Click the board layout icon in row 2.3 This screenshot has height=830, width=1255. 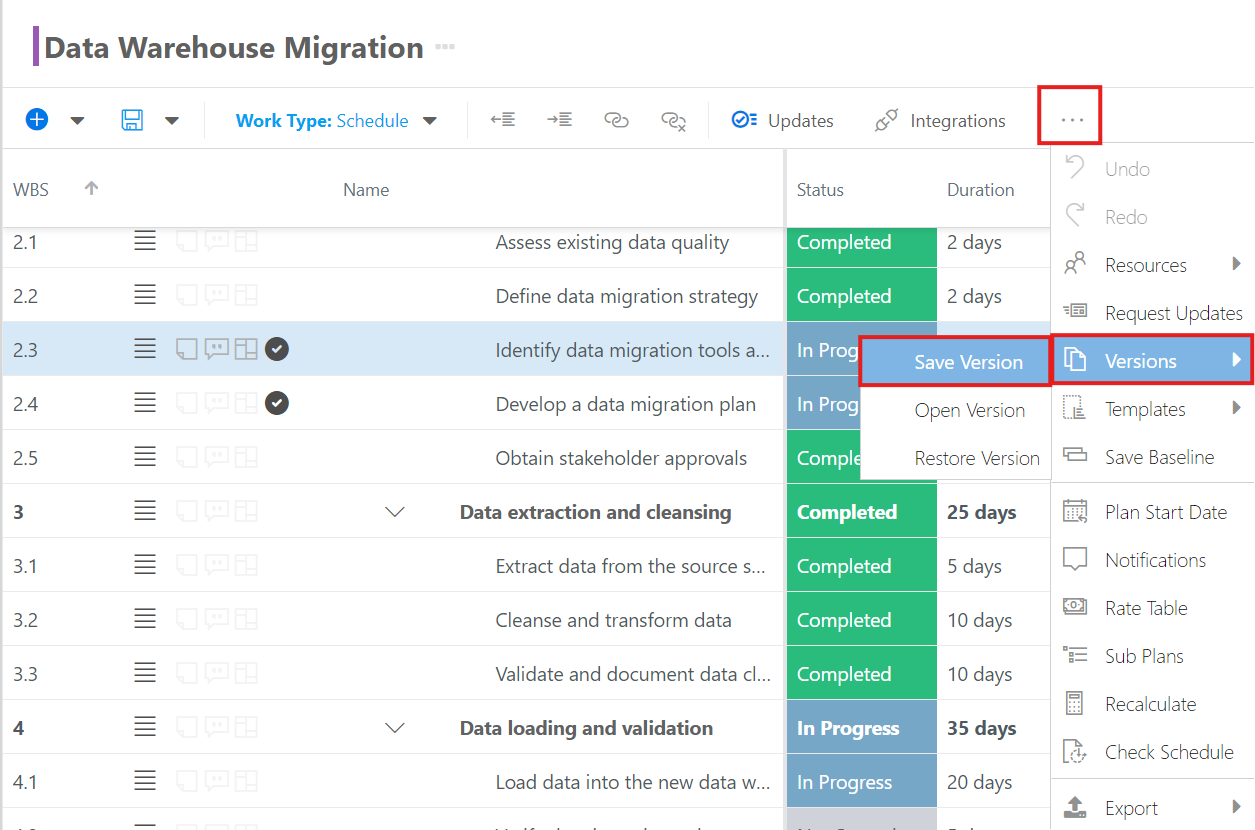[x=246, y=349]
